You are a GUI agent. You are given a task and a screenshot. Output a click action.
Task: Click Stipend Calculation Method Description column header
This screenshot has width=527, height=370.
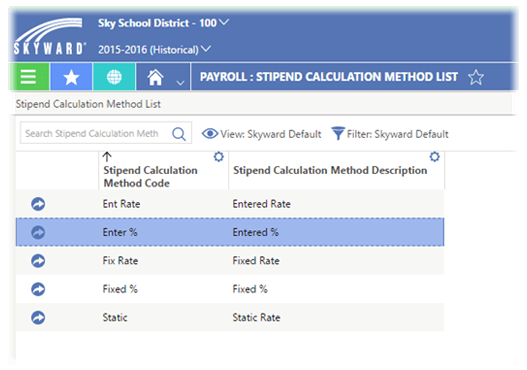pyautogui.click(x=330, y=170)
